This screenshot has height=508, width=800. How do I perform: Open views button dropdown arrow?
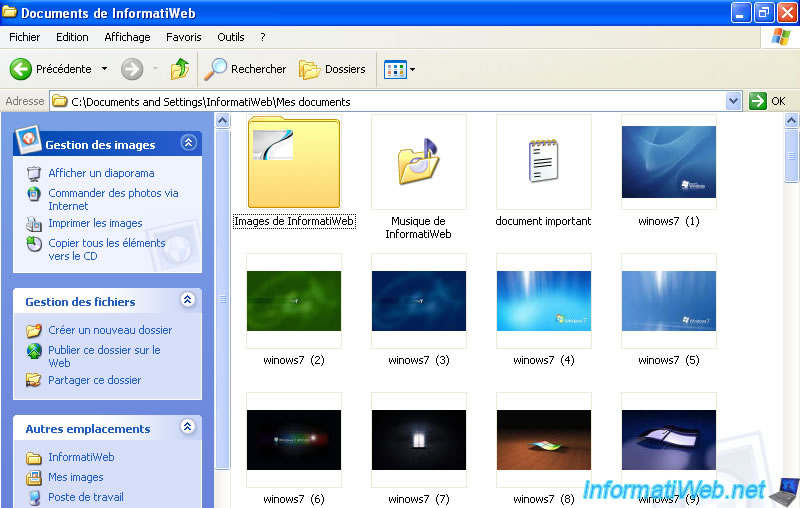click(x=412, y=69)
